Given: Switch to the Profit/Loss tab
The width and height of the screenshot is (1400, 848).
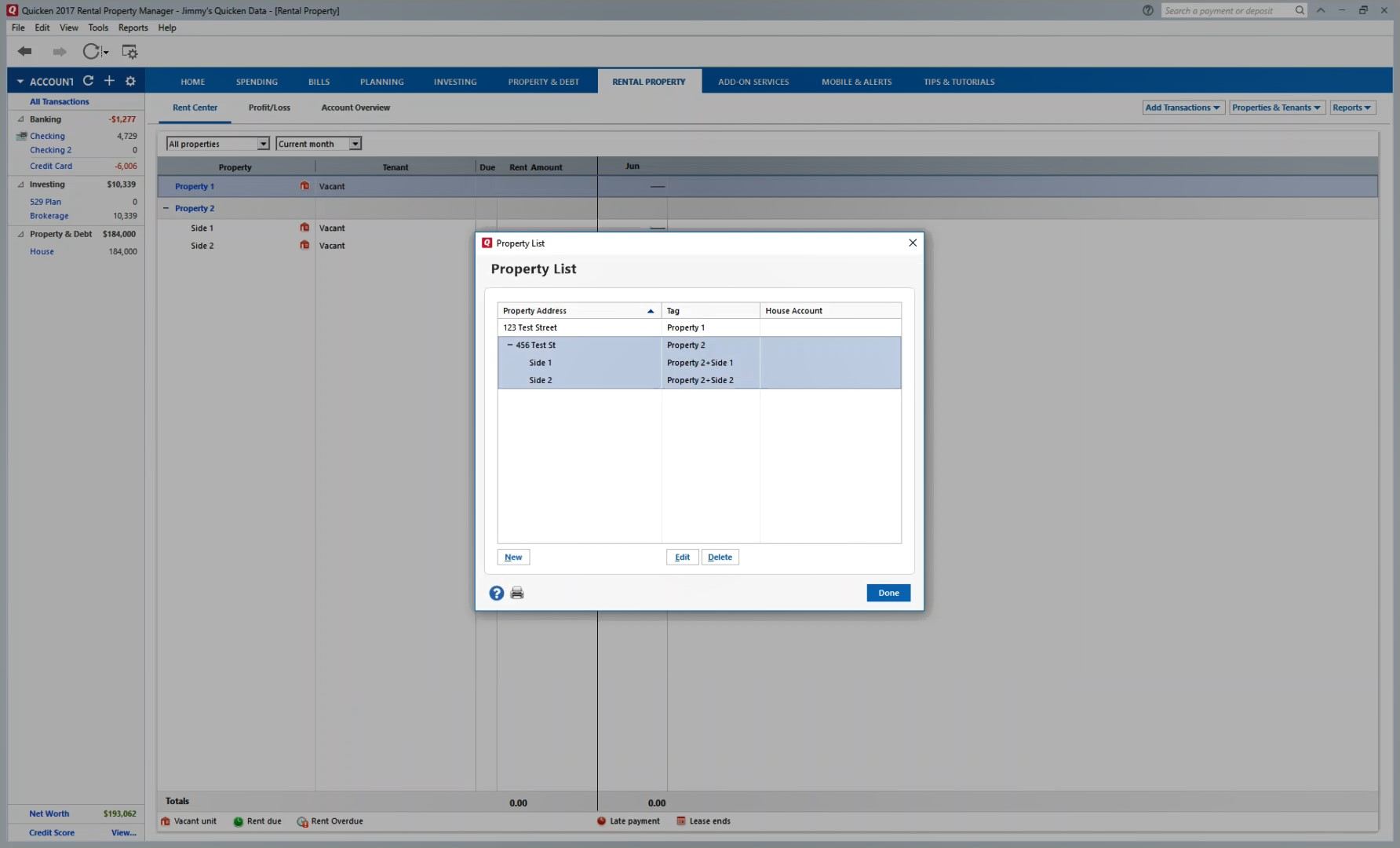Looking at the screenshot, I should pyautogui.click(x=269, y=108).
